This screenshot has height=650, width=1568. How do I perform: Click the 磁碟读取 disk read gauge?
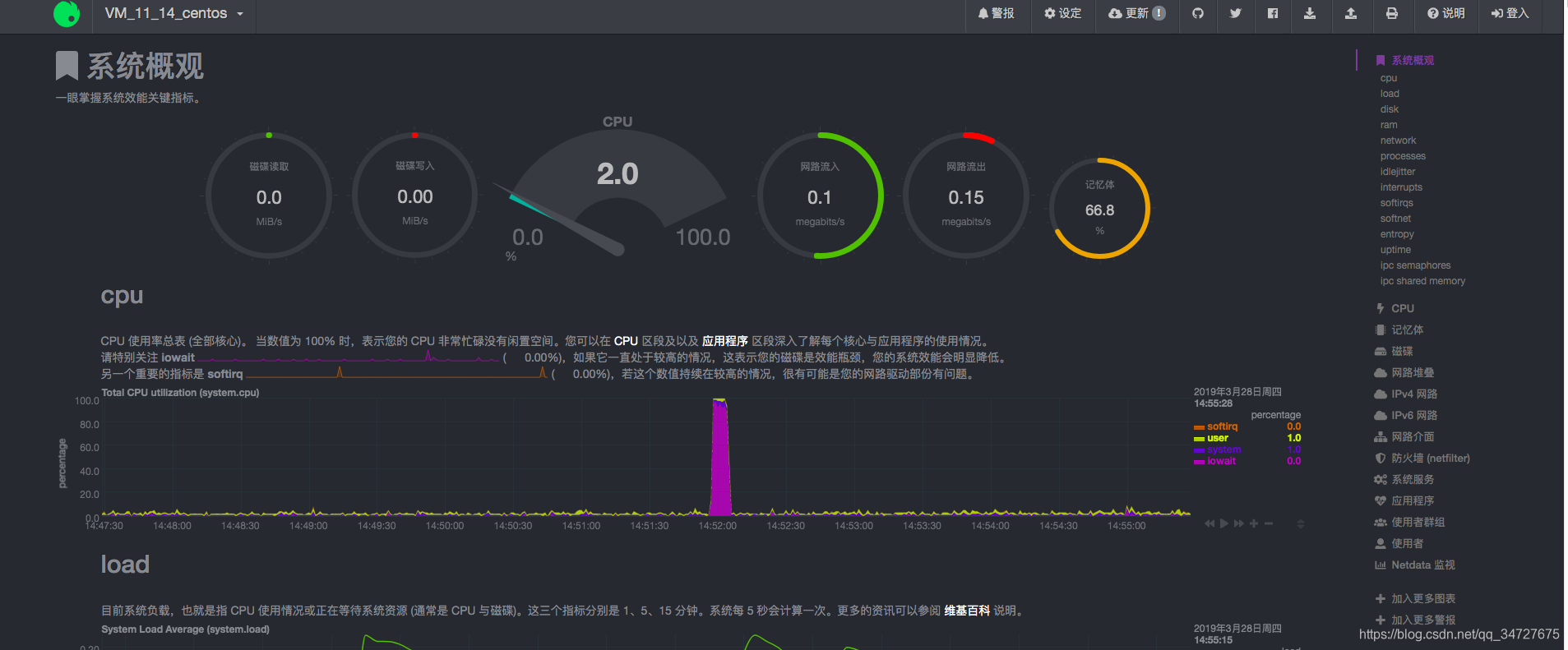click(x=269, y=196)
